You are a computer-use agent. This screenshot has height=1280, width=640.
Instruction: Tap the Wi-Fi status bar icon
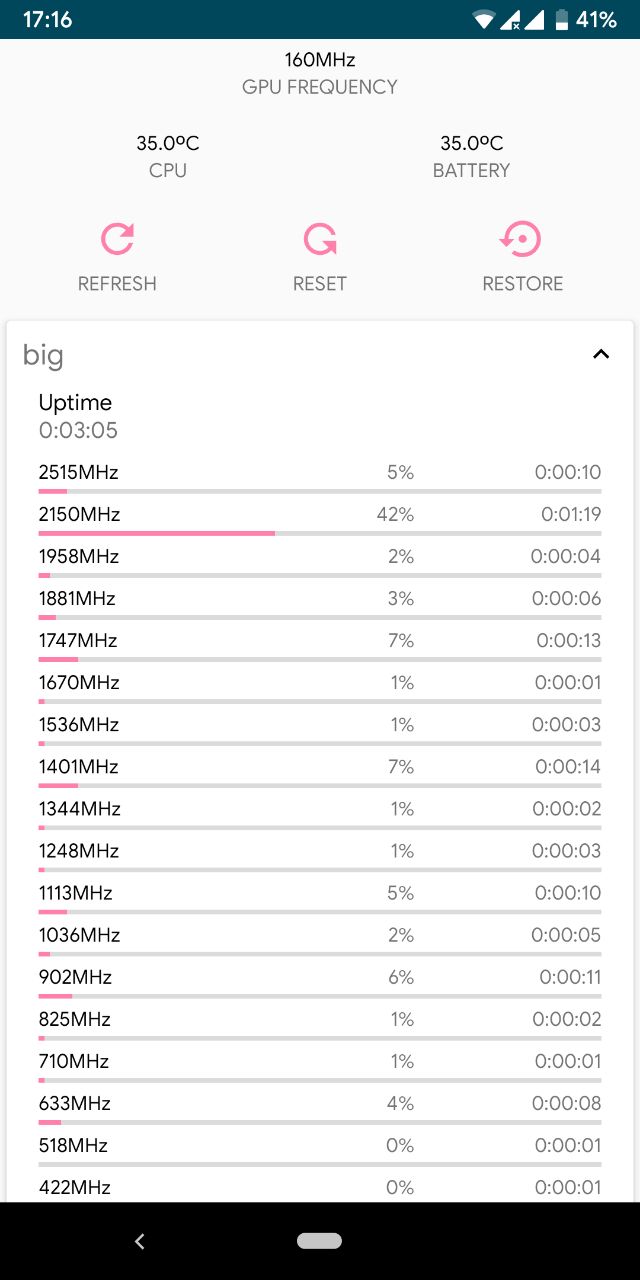(485, 19)
